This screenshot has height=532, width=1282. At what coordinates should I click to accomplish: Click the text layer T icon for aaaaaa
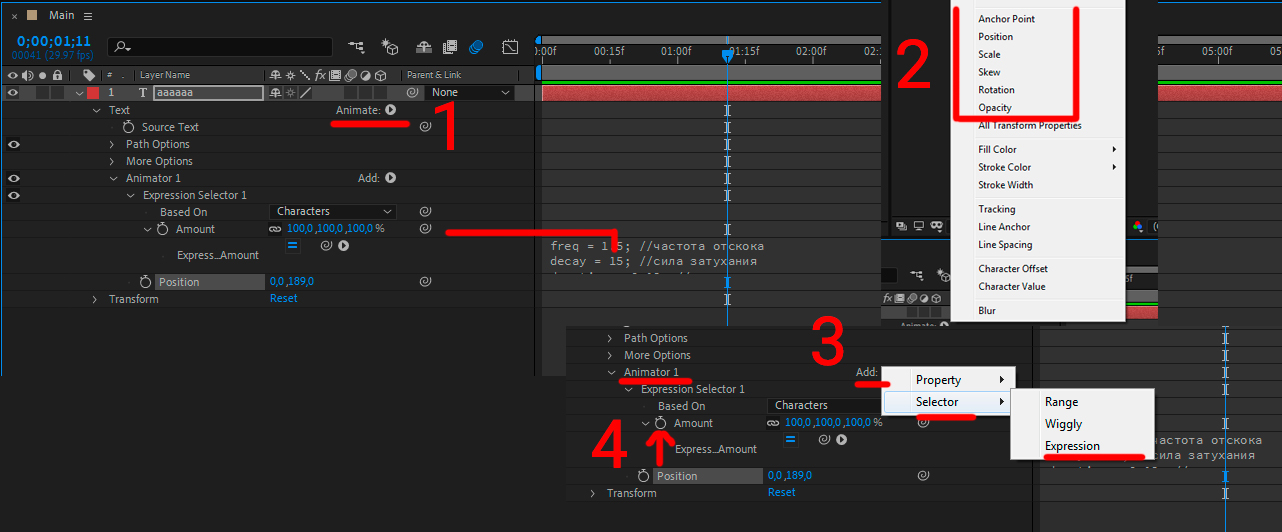[x=143, y=93]
